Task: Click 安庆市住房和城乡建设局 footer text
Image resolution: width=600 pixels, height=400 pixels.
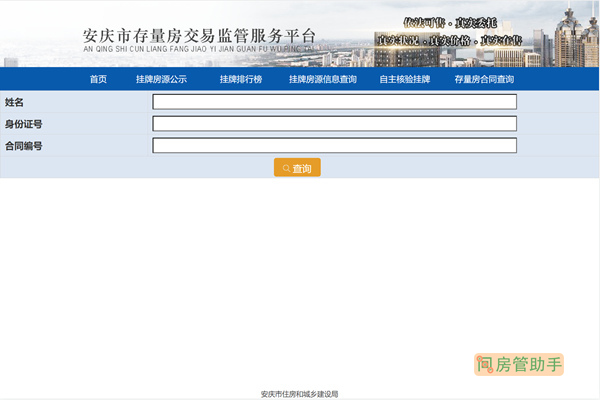Action: point(300,394)
